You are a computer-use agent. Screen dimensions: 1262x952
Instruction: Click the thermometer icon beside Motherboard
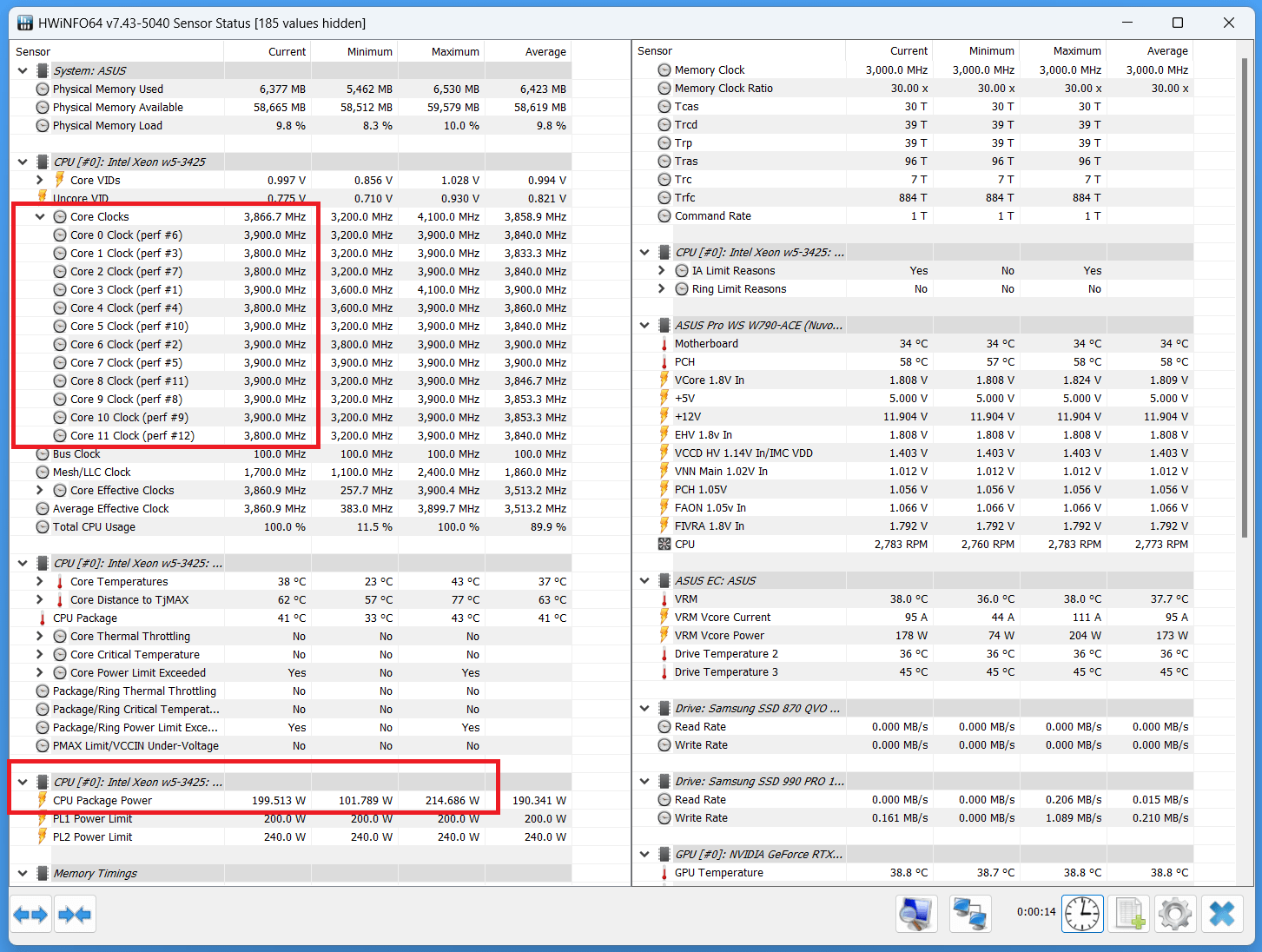(664, 343)
